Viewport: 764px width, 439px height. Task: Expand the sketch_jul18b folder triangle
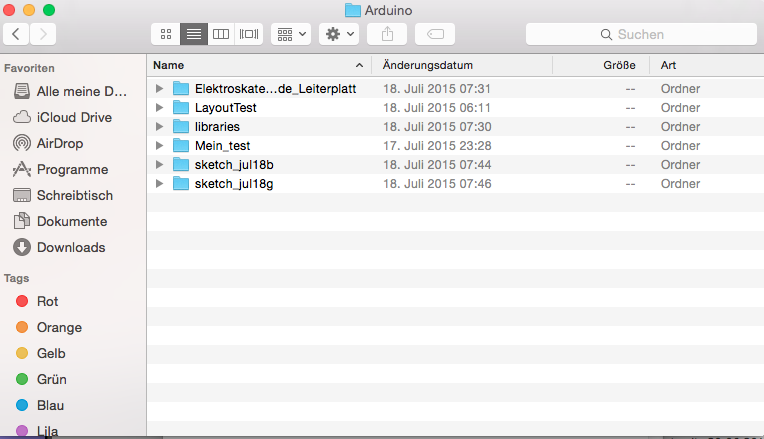coord(159,164)
